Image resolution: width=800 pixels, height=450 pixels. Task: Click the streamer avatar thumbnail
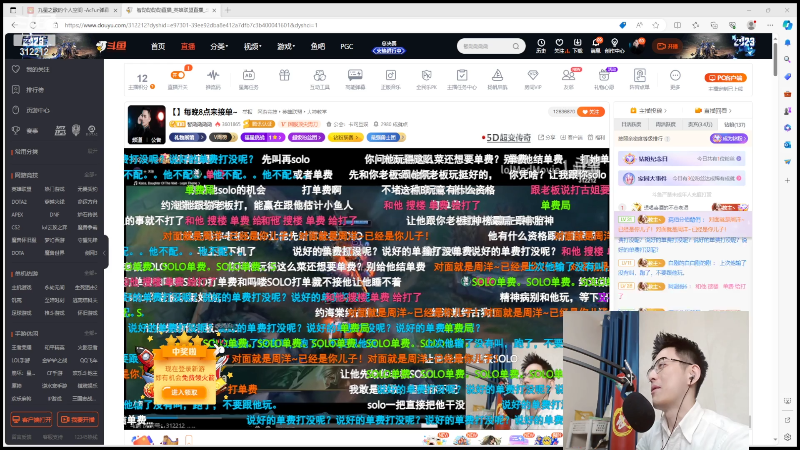146,124
